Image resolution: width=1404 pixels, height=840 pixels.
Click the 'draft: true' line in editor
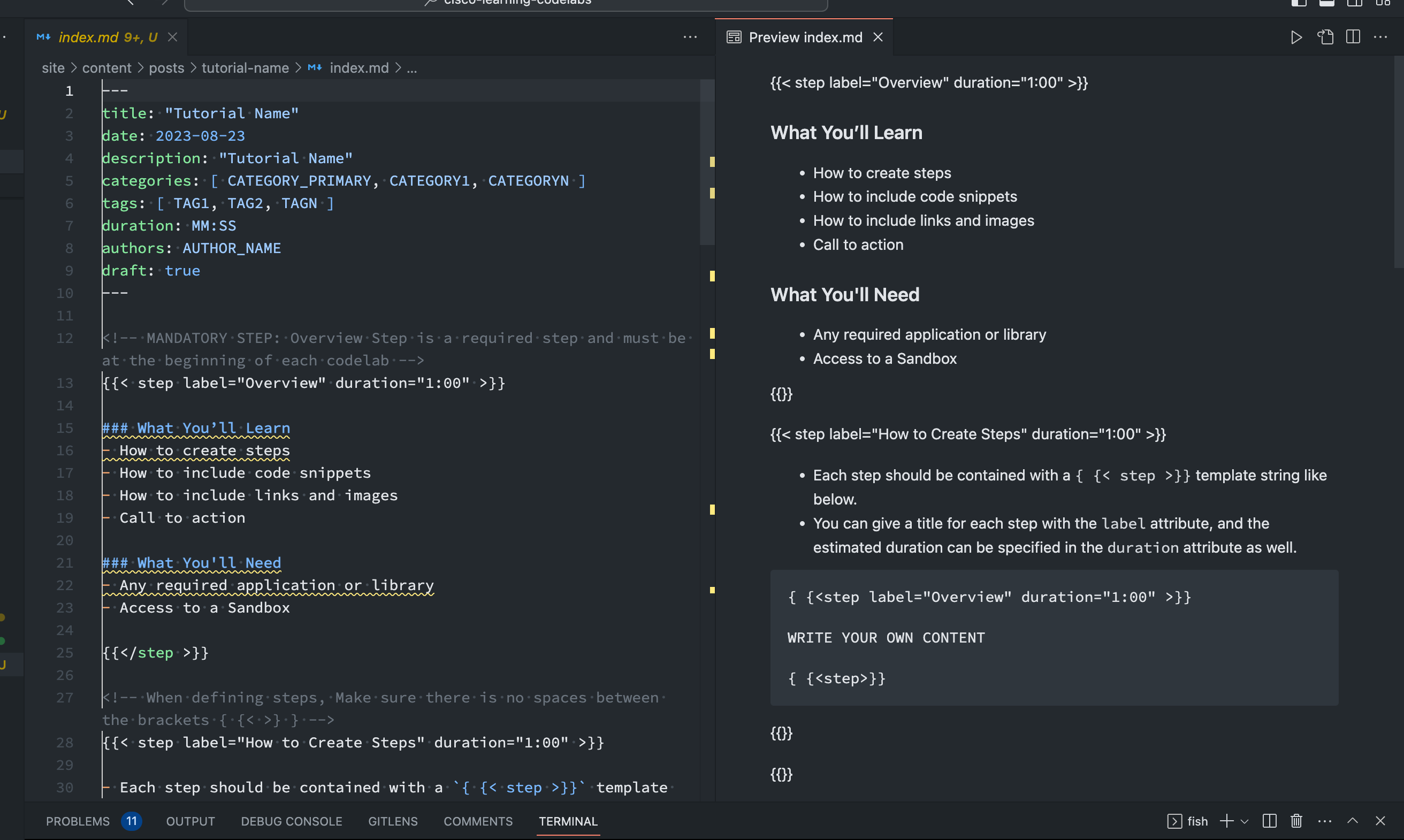pyautogui.click(x=150, y=271)
